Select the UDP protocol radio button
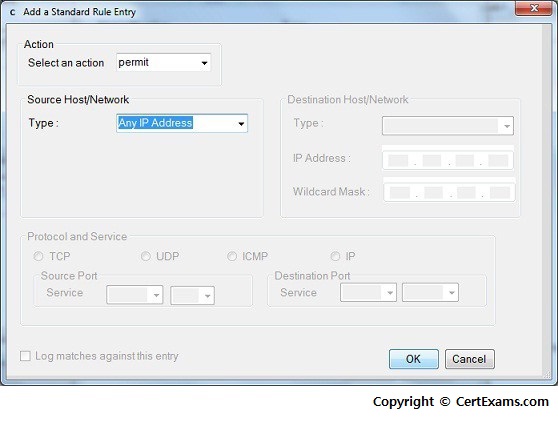 pos(146,256)
